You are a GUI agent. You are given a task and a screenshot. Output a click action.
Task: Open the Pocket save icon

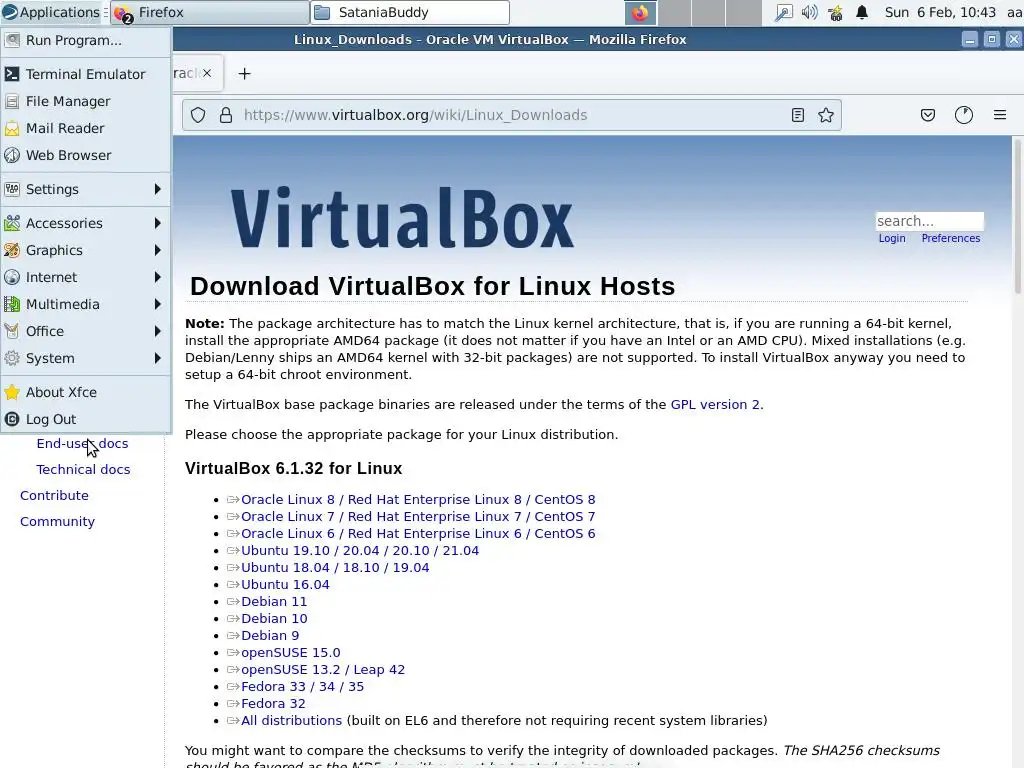coord(928,116)
